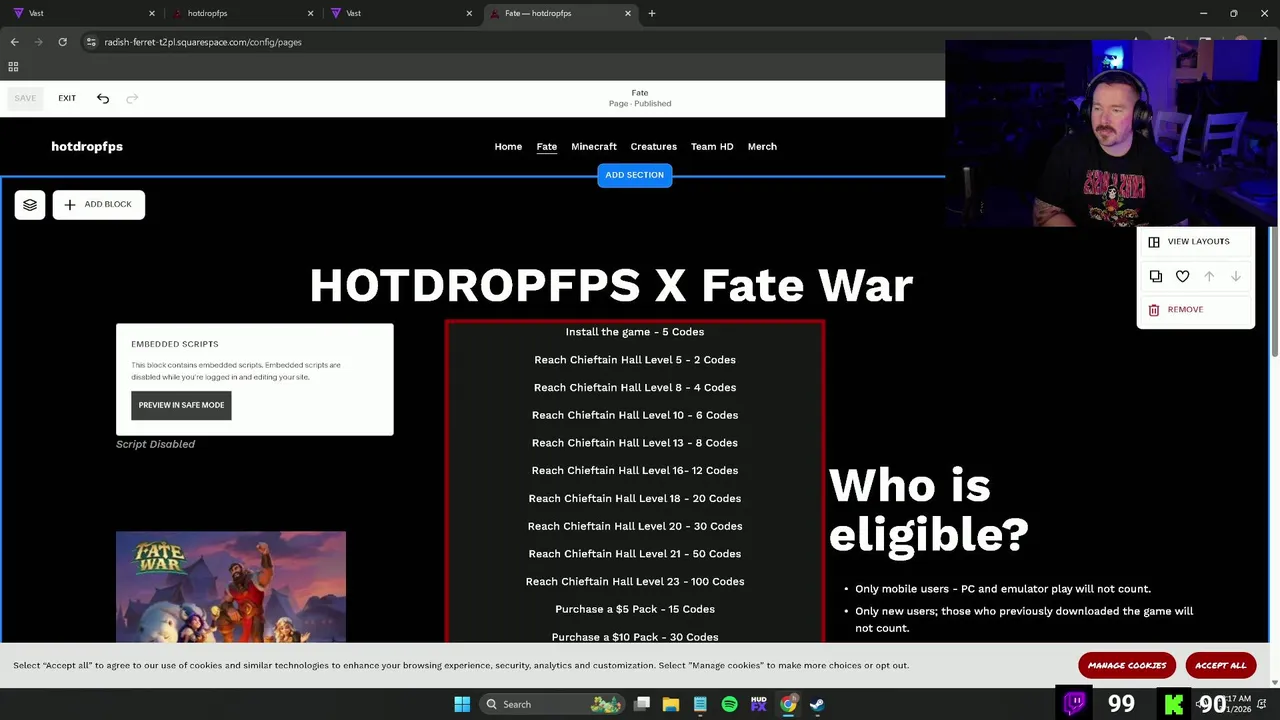Click 'Reach Chieftain Hall Level 18 - 20 Codes'
1280x720 pixels.
(635, 498)
